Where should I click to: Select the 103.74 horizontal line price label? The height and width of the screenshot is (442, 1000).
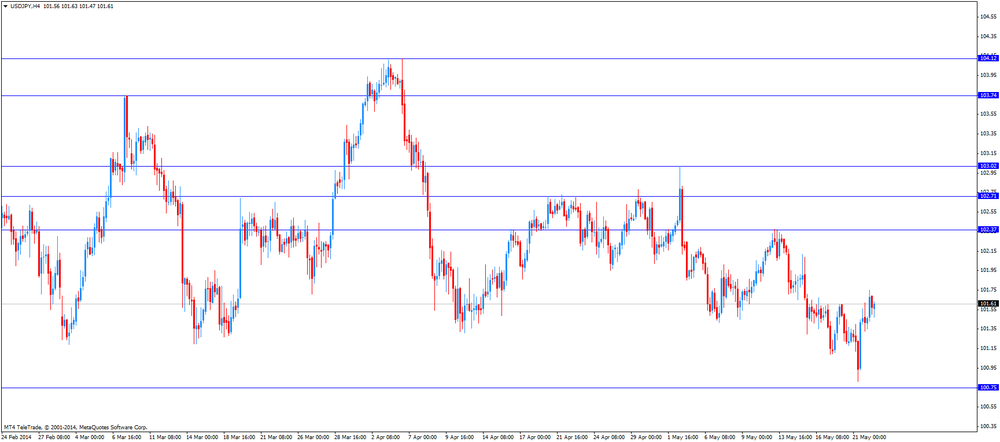click(989, 95)
